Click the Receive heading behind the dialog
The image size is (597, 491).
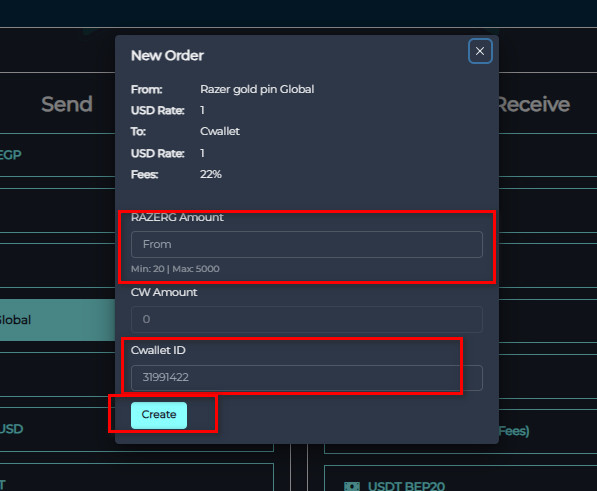[x=534, y=104]
